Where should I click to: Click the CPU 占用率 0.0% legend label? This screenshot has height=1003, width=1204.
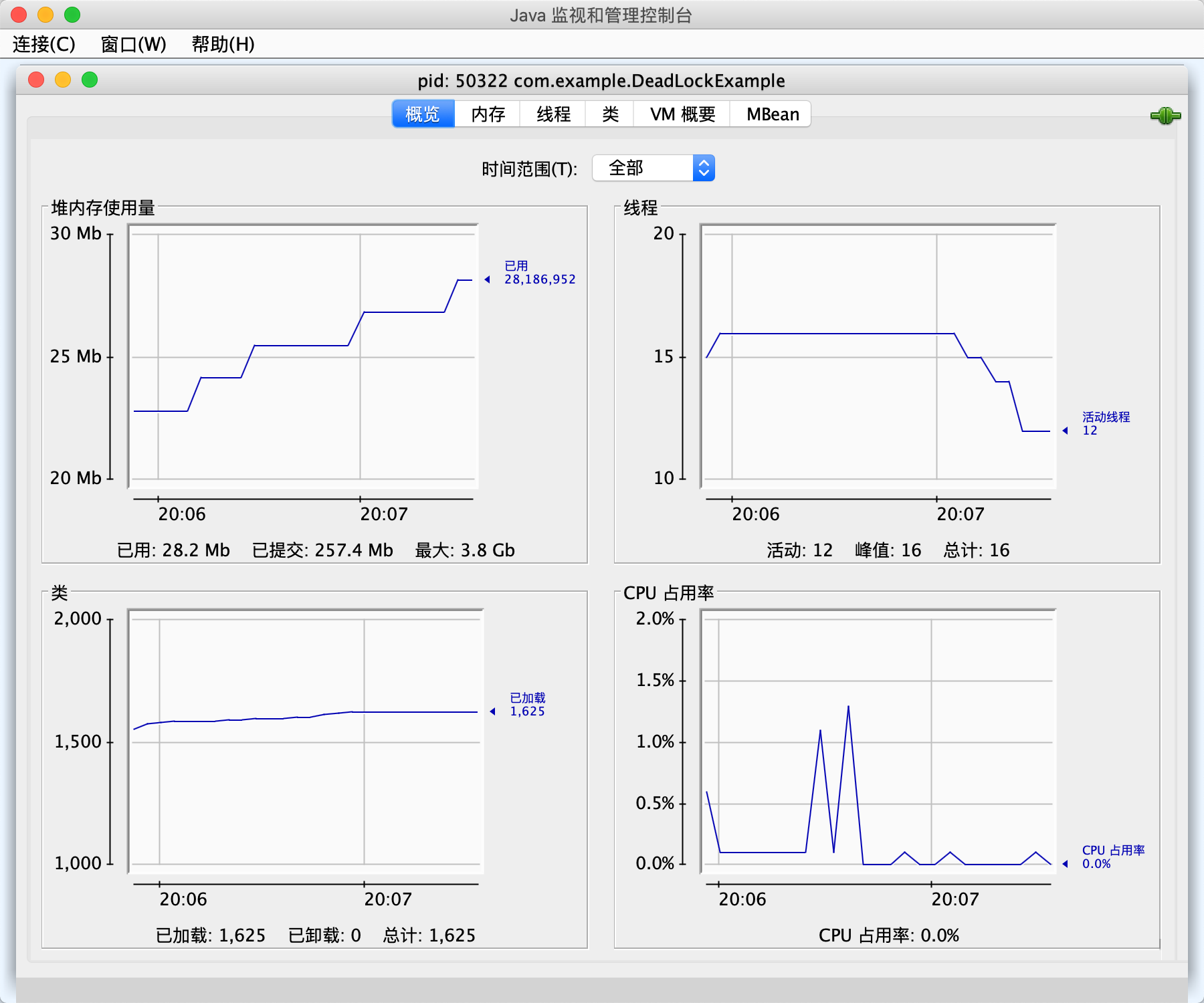[x=1113, y=857]
